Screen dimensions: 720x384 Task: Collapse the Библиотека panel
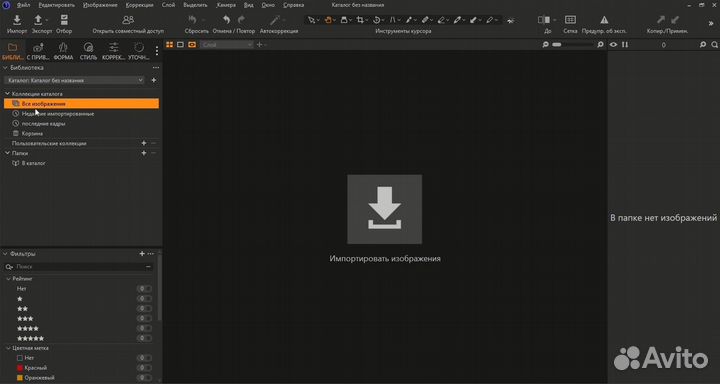coord(6,68)
